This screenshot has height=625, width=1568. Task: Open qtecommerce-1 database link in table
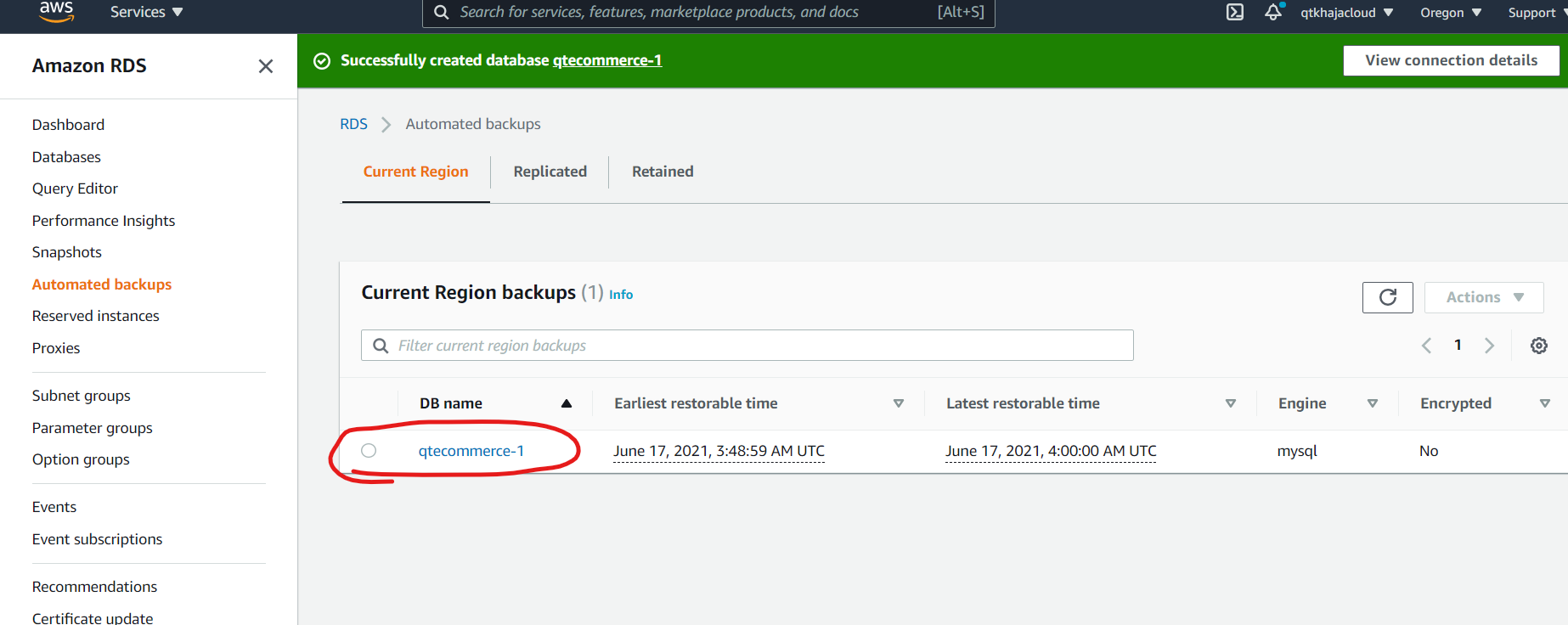coord(471,451)
